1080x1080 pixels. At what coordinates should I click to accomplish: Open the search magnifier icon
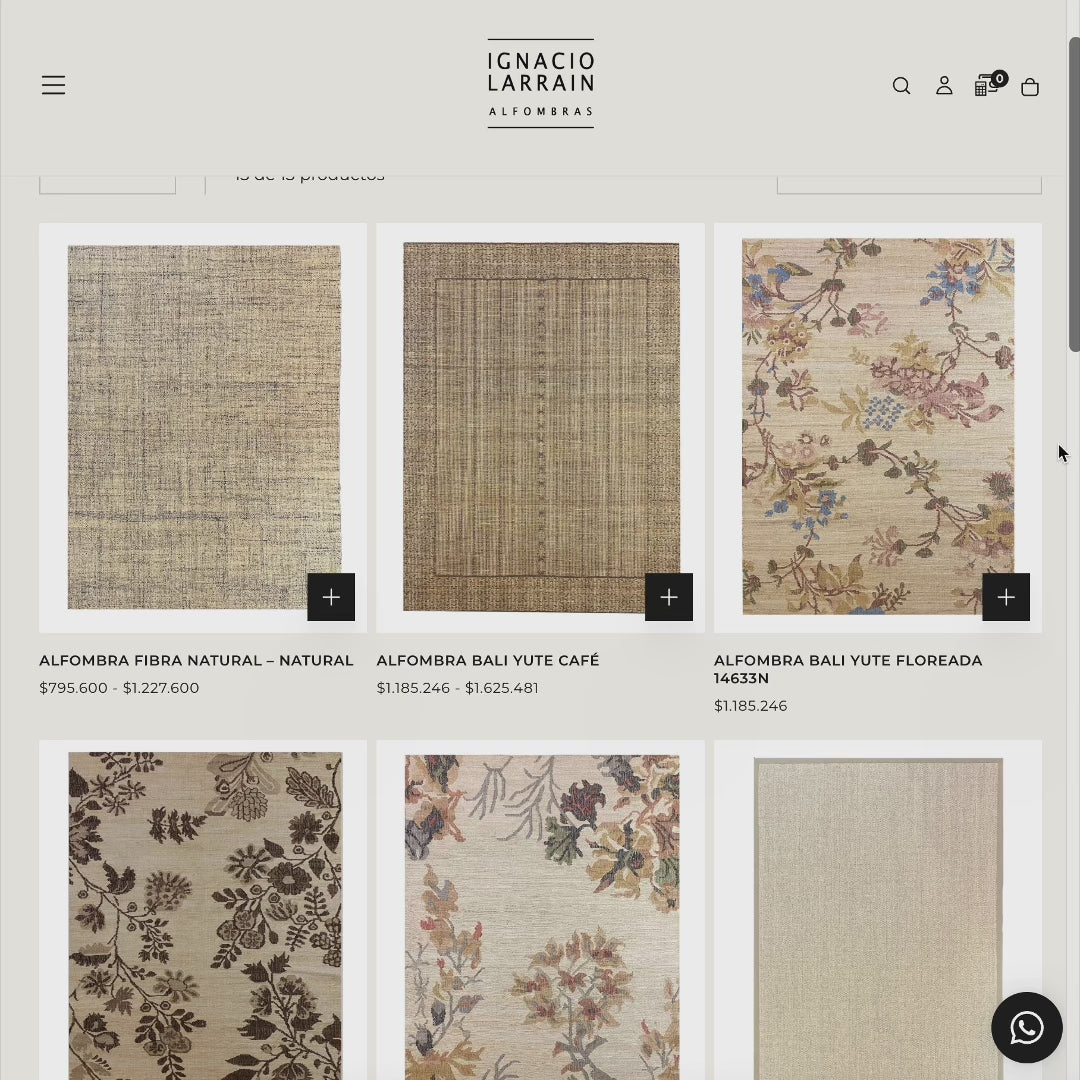coord(901,85)
